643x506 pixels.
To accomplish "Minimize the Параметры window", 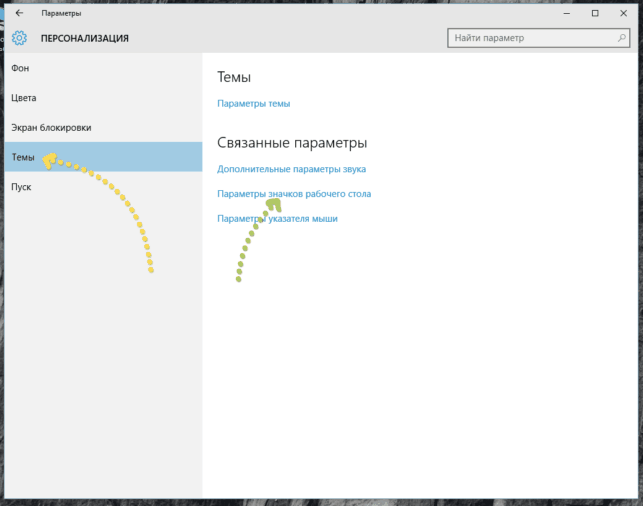I will tap(567, 14).
